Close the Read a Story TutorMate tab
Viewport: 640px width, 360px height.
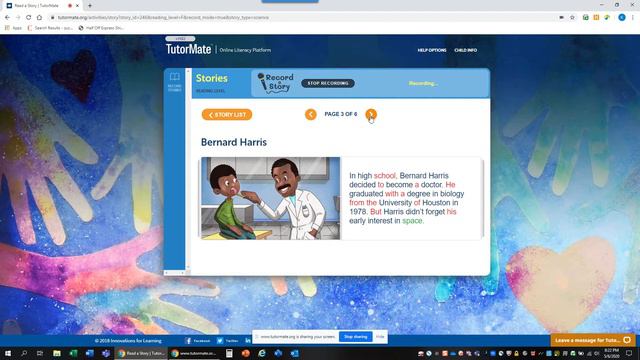77,6
